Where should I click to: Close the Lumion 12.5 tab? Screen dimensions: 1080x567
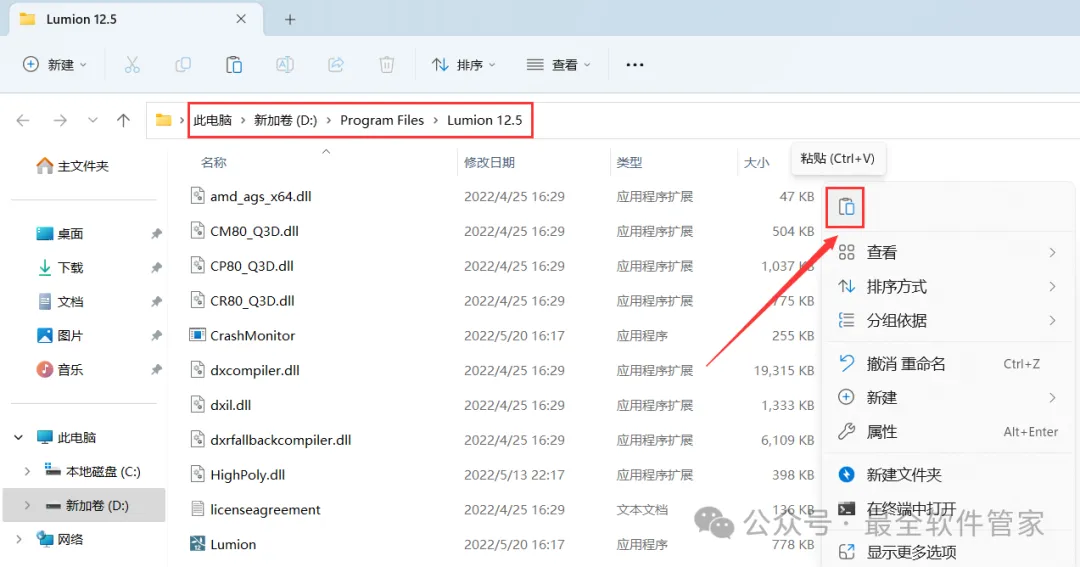[241, 19]
